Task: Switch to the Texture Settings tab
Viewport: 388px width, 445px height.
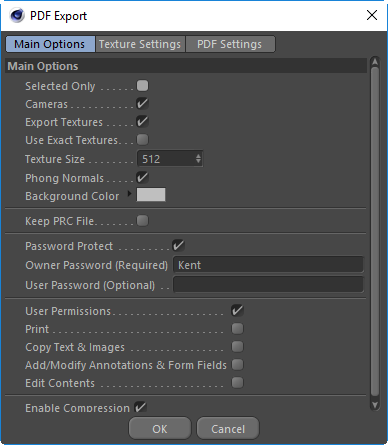Action: coord(140,44)
